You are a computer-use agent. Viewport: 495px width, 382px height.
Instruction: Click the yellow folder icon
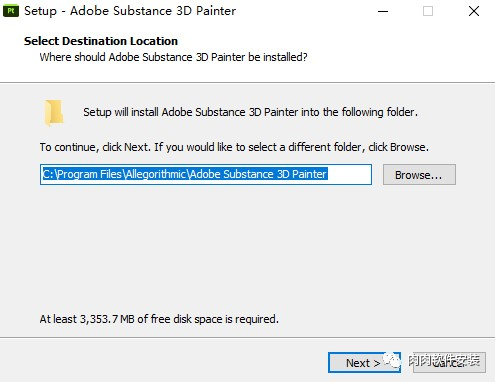(54, 113)
